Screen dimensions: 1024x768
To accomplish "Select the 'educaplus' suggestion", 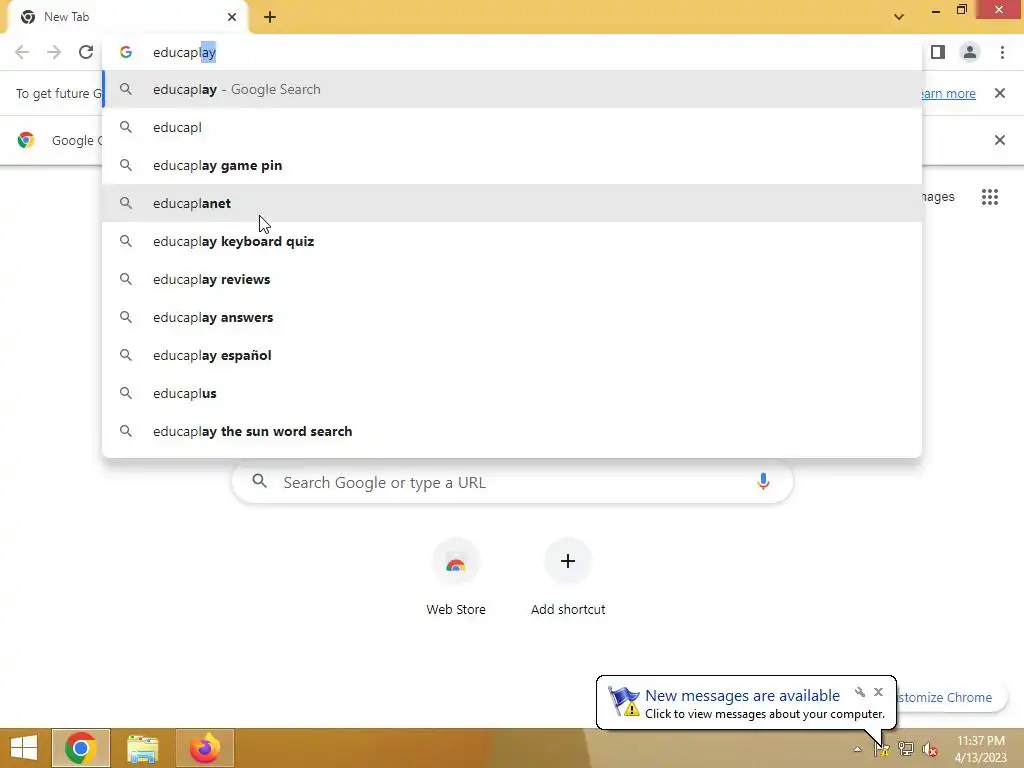I will tap(512, 393).
